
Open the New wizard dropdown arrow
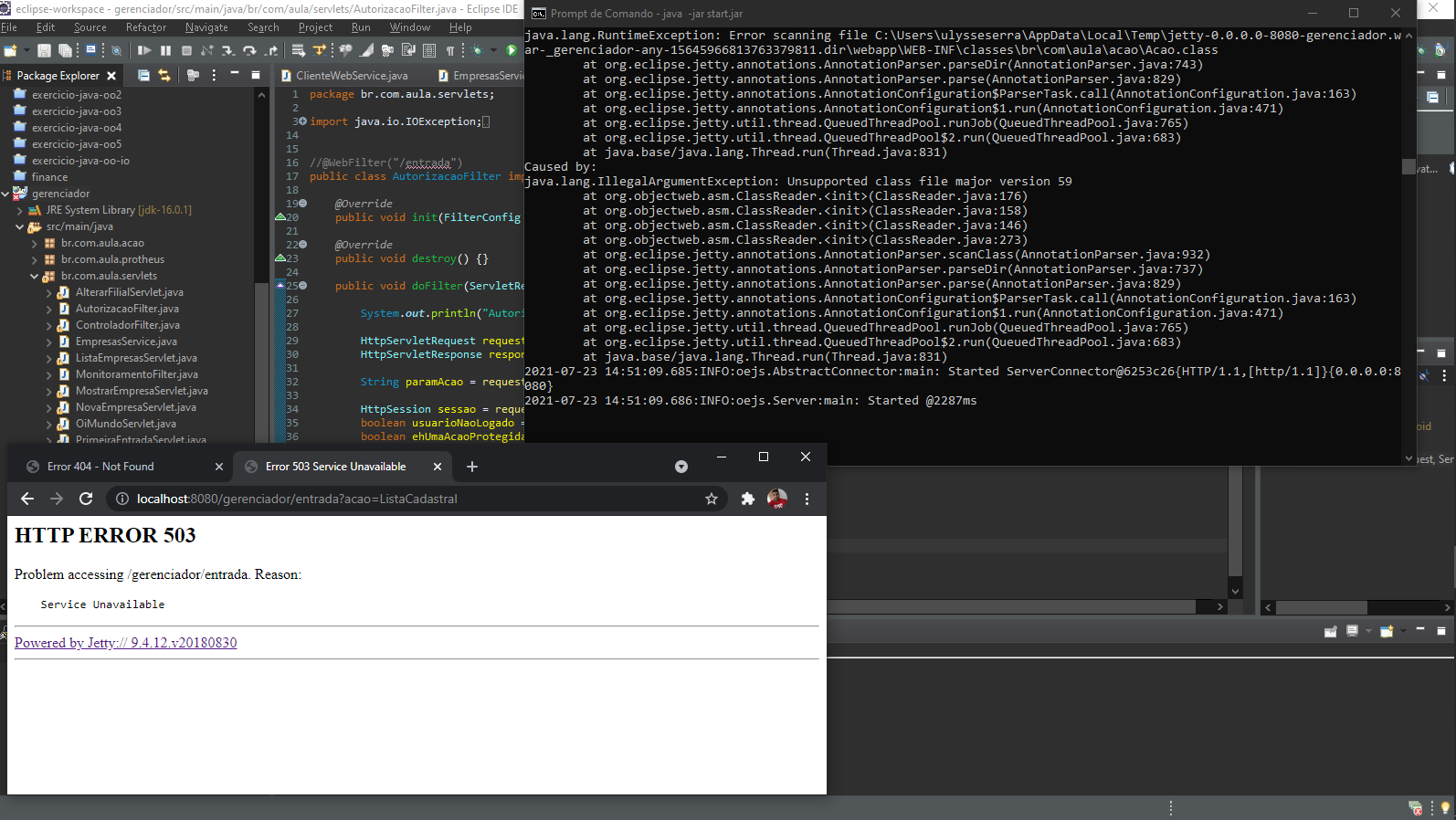point(26,50)
